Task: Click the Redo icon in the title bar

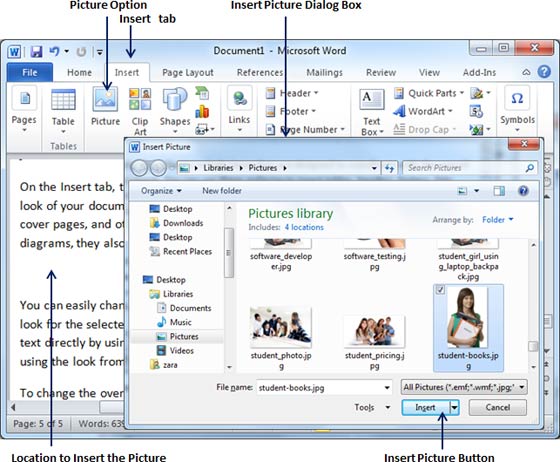Action: coord(81,52)
